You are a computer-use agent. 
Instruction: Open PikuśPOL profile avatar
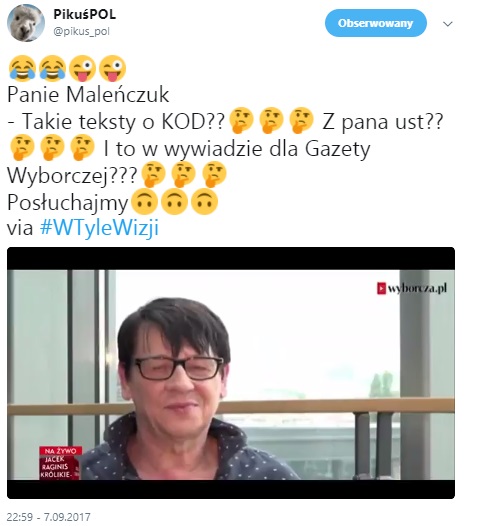tap(26, 23)
